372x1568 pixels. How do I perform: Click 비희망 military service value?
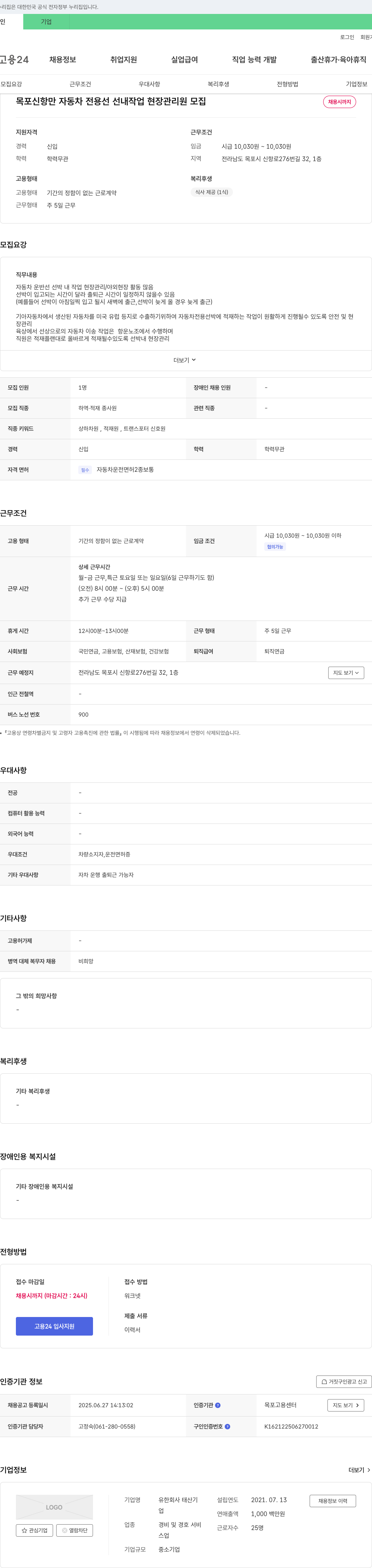(86, 961)
